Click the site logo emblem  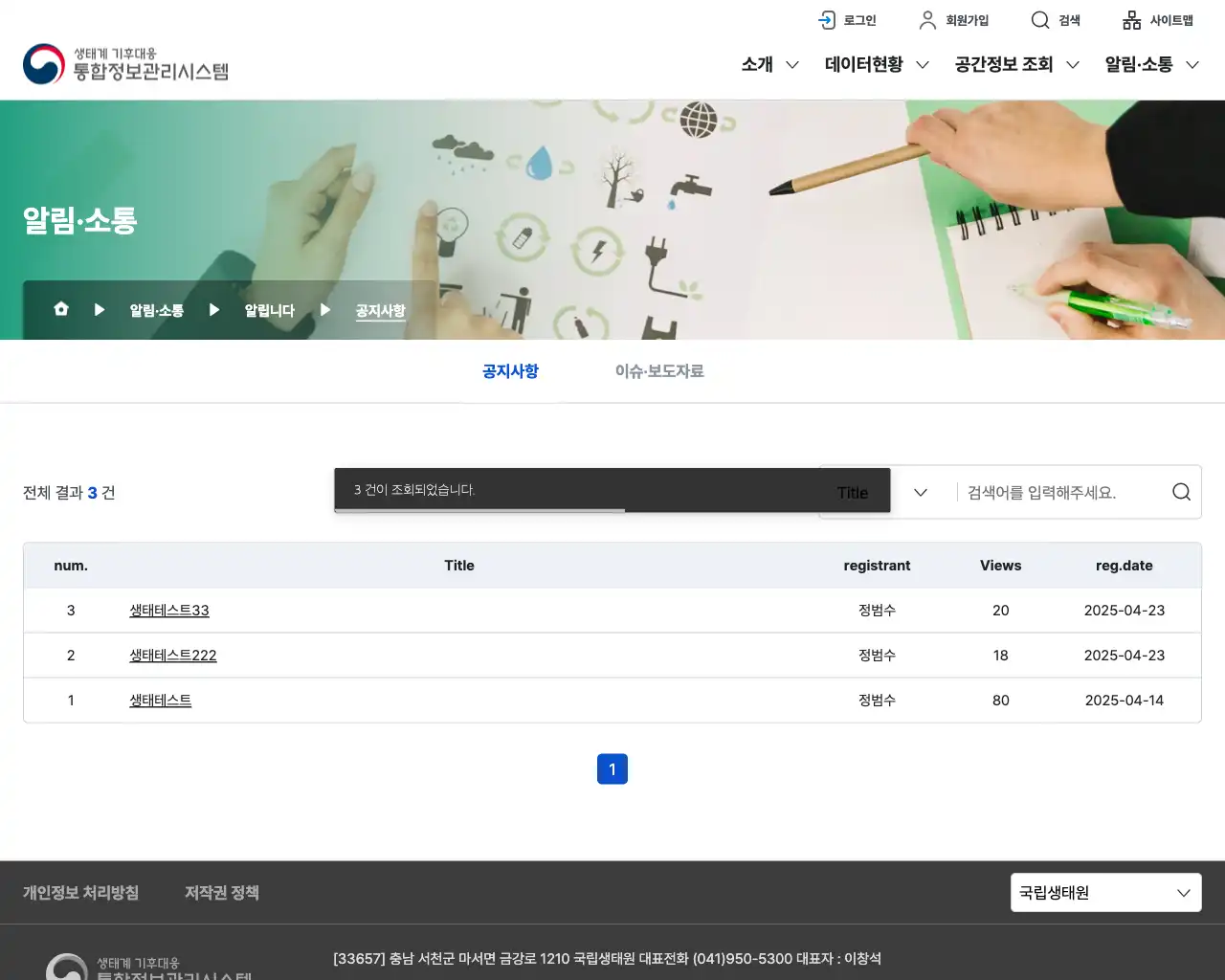pyautogui.click(x=44, y=63)
